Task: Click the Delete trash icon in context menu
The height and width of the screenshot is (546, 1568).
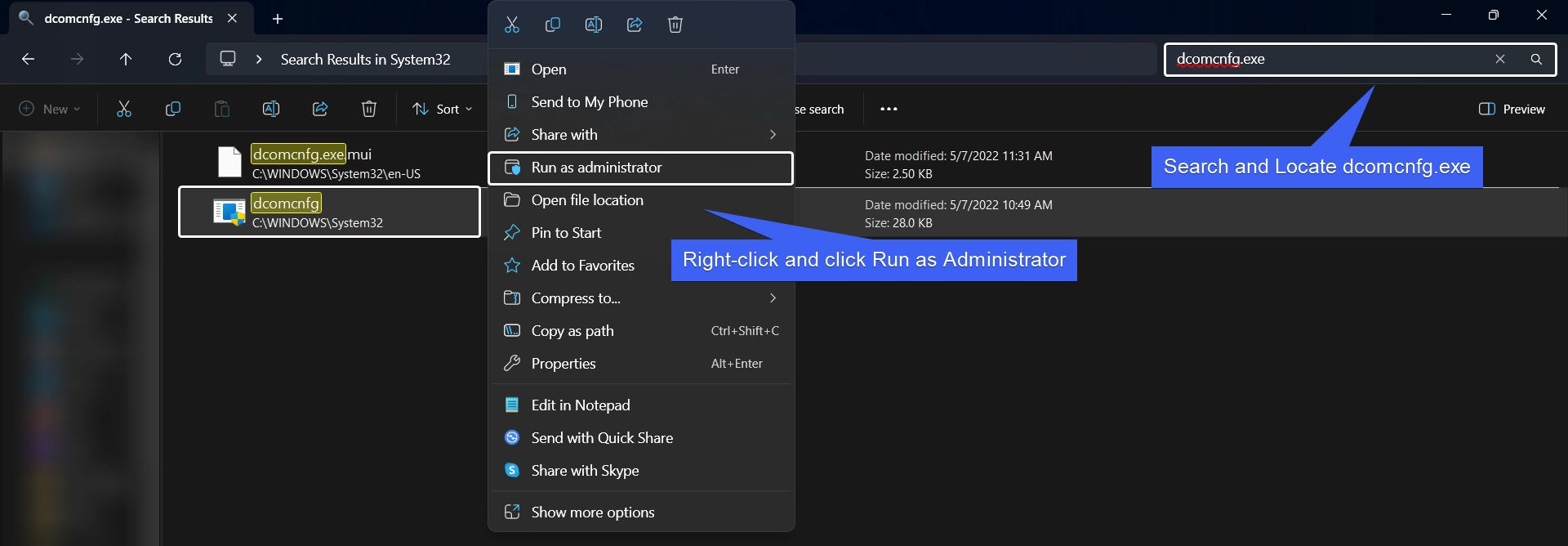Action: click(x=675, y=25)
